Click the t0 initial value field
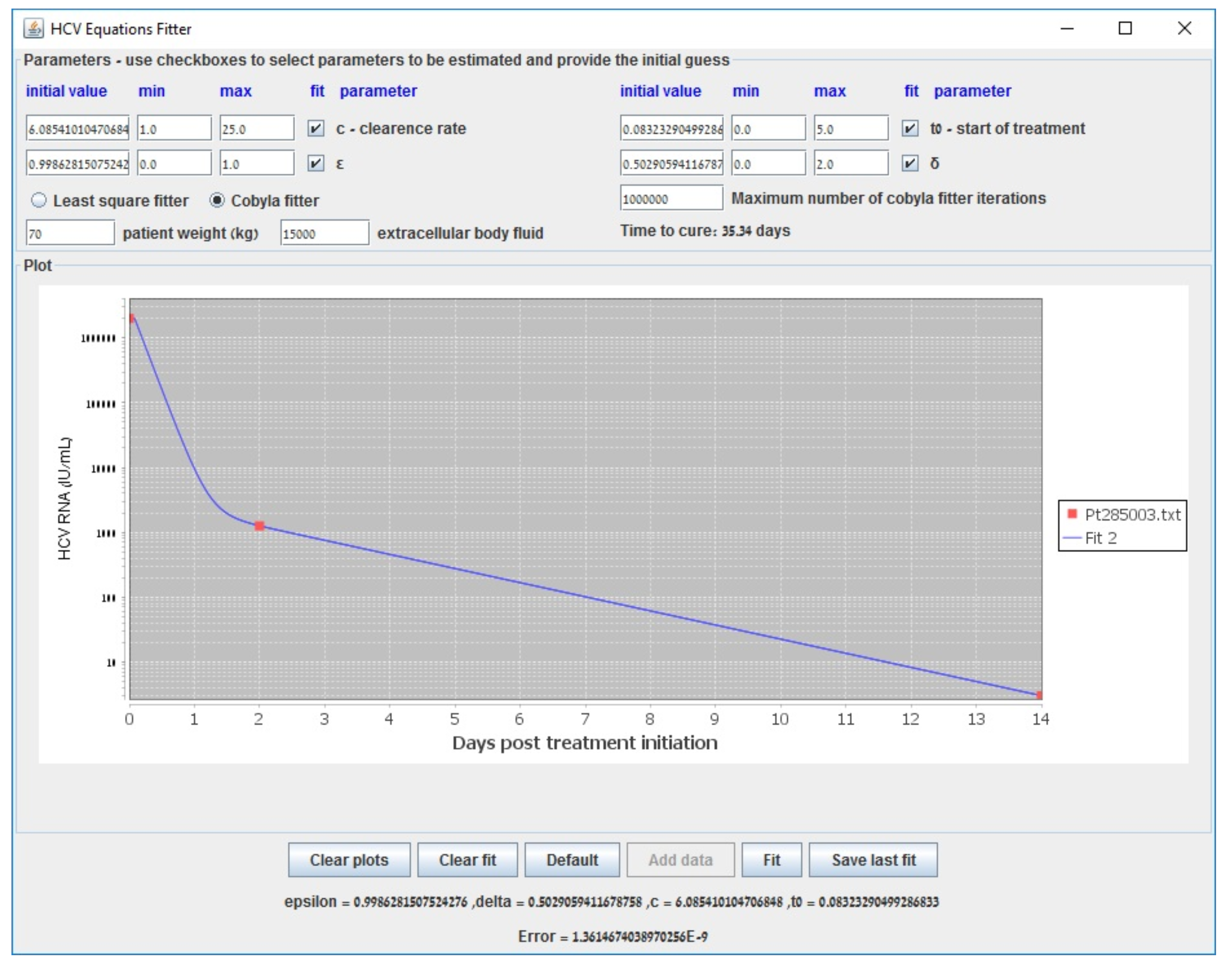 671,129
